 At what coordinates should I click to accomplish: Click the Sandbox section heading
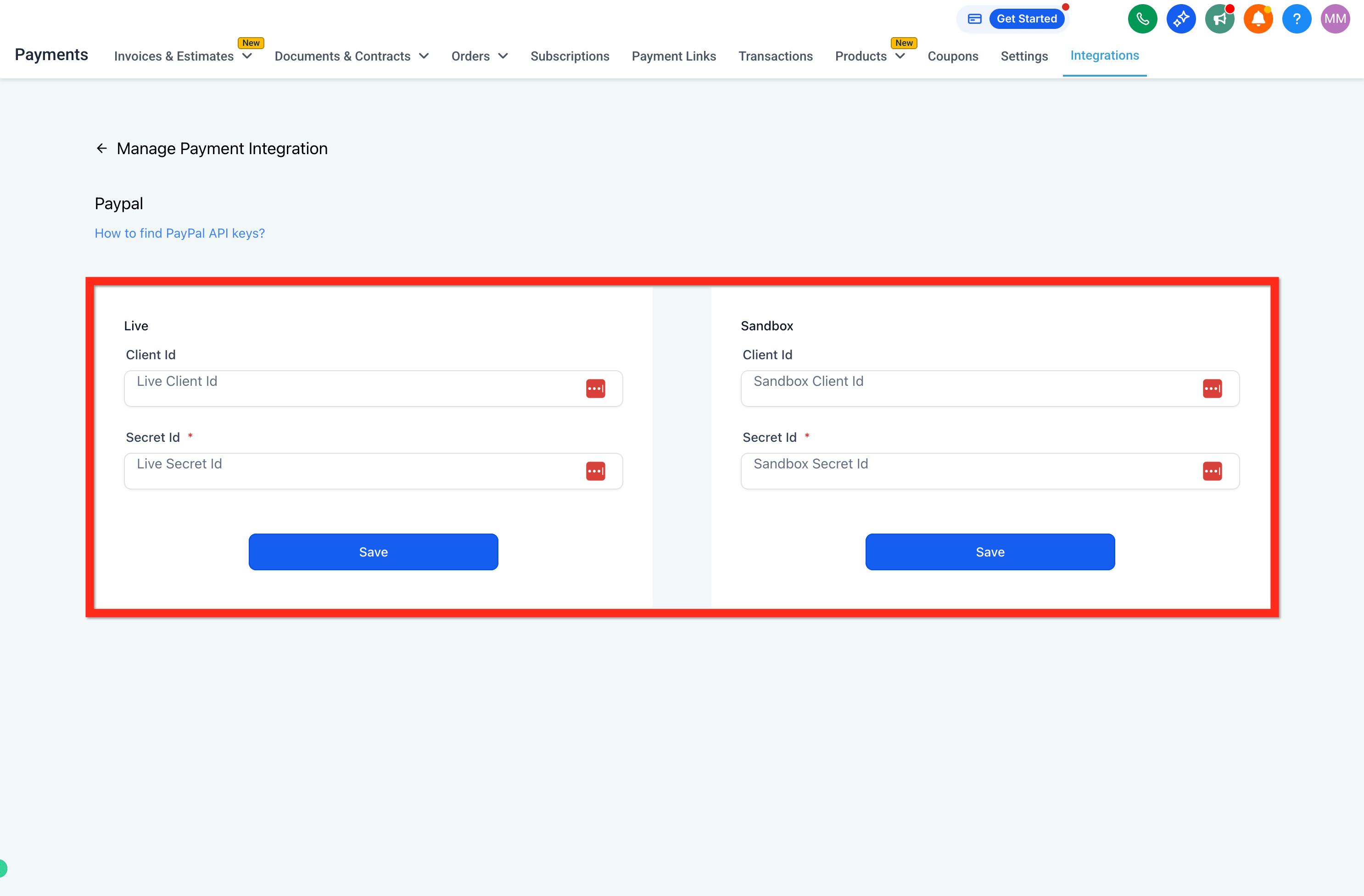pyautogui.click(x=767, y=326)
